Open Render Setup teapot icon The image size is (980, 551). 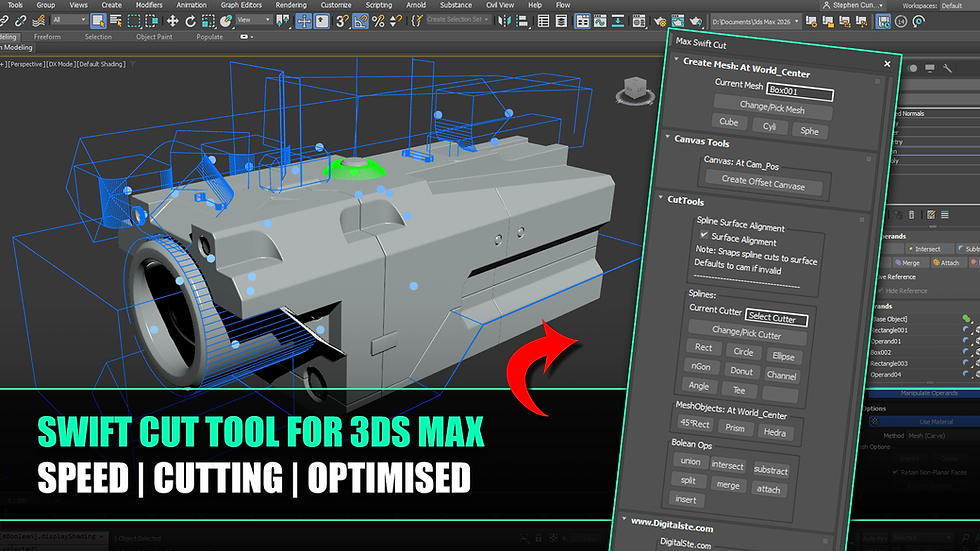point(660,21)
